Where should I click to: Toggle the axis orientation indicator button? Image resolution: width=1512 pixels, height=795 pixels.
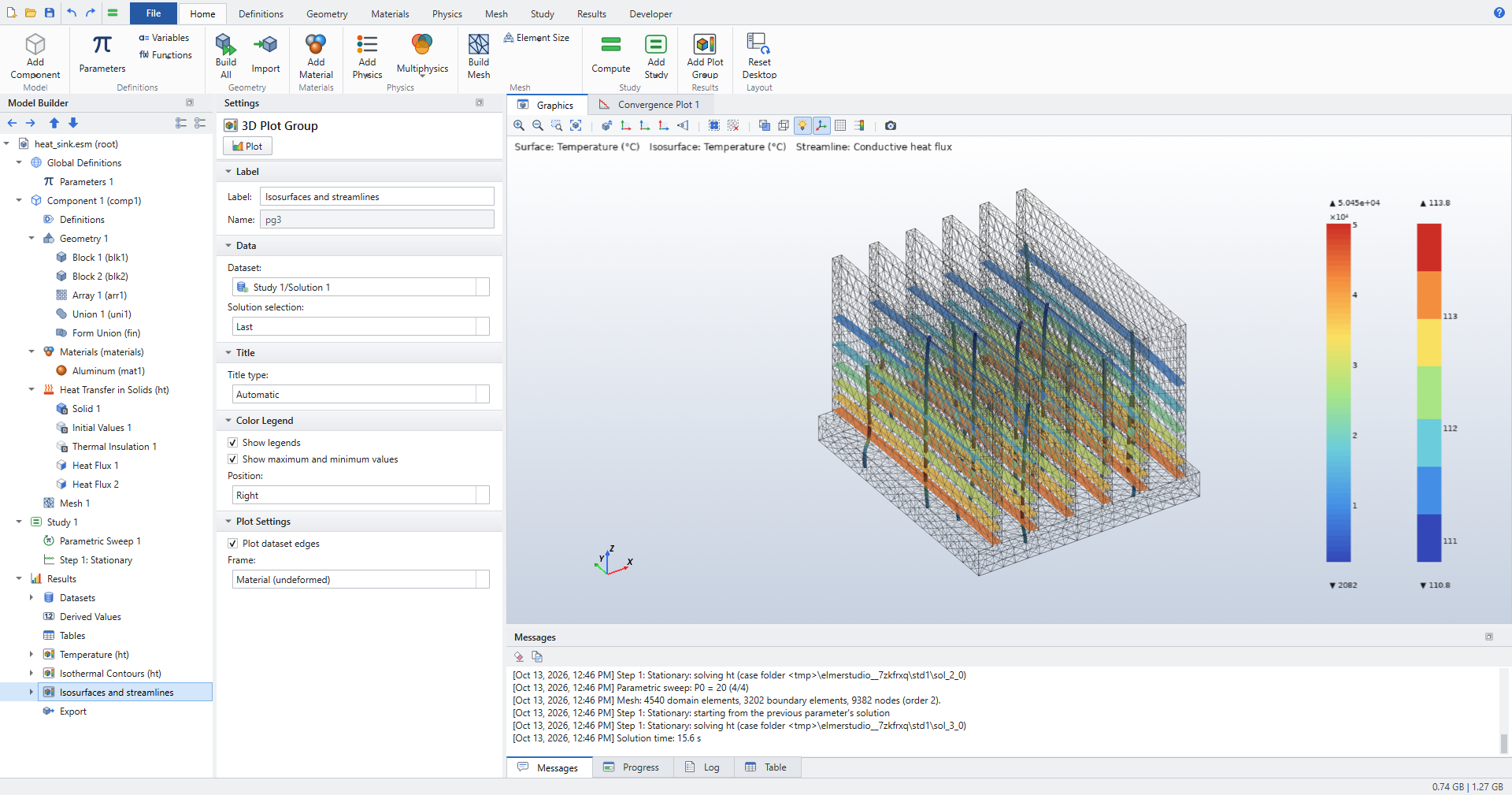(x=821, y=125)
